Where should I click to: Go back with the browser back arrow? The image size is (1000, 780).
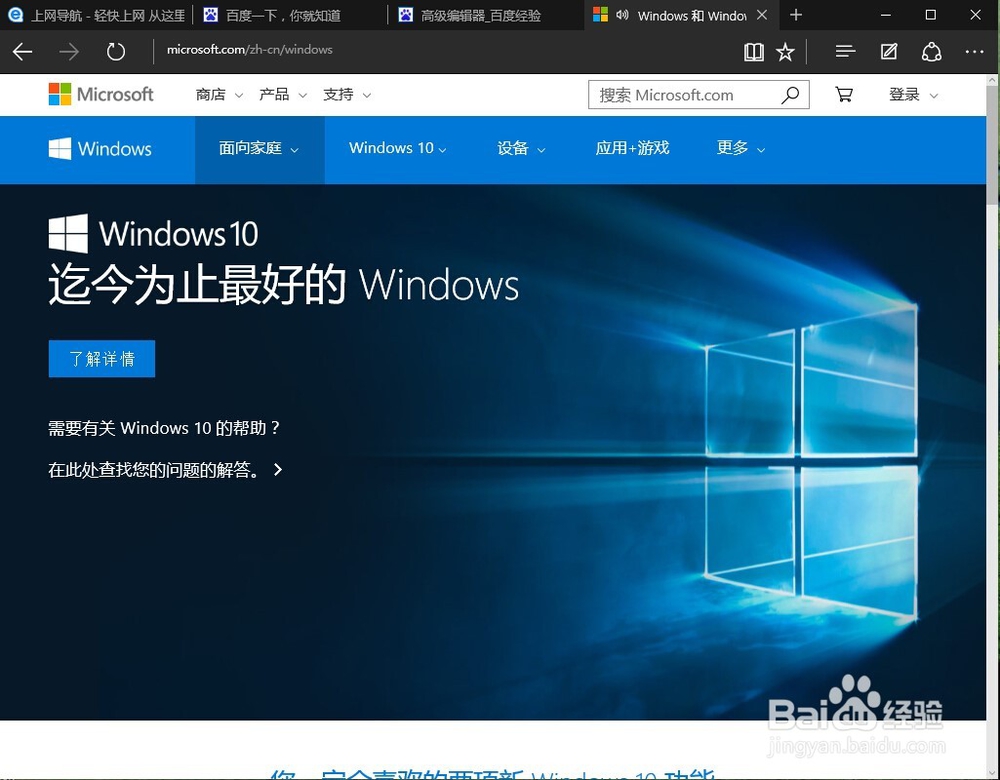click(22, 52)
